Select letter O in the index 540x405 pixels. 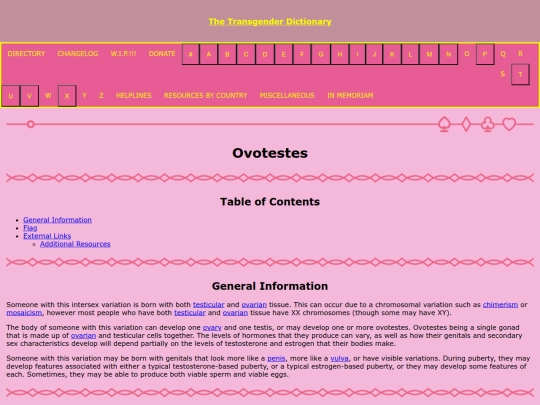pos(467,54)
